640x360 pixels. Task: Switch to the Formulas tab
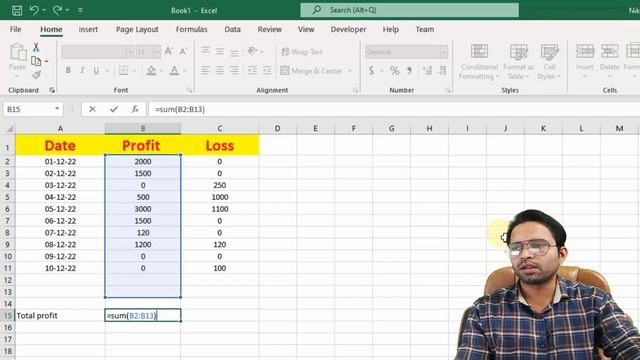[x=191, y=29]
